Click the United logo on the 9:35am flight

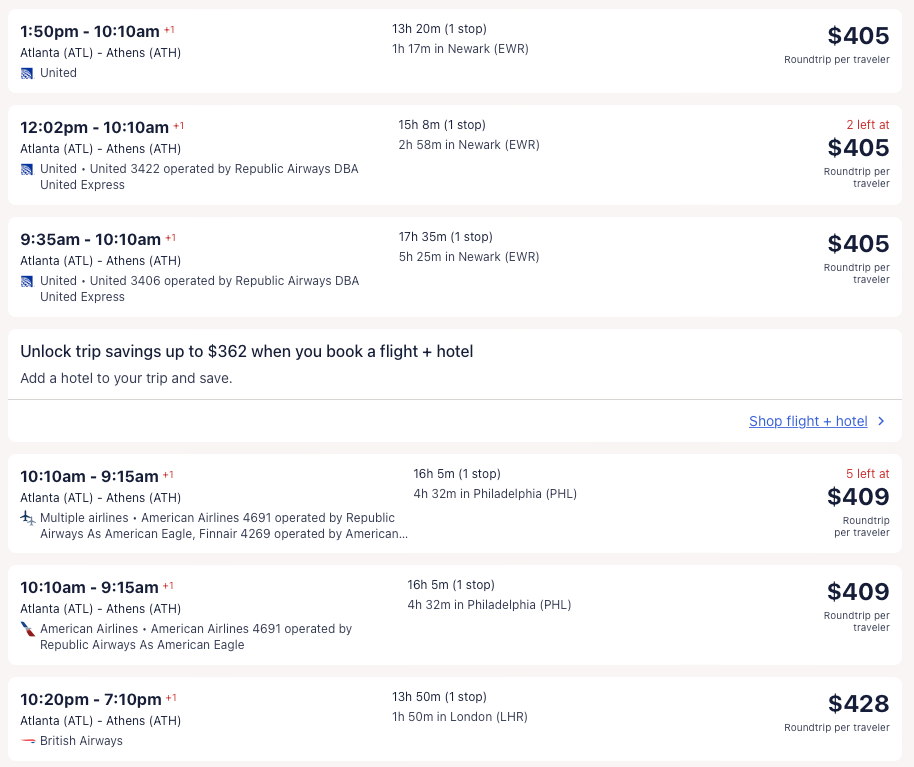(x=27, y=281)
